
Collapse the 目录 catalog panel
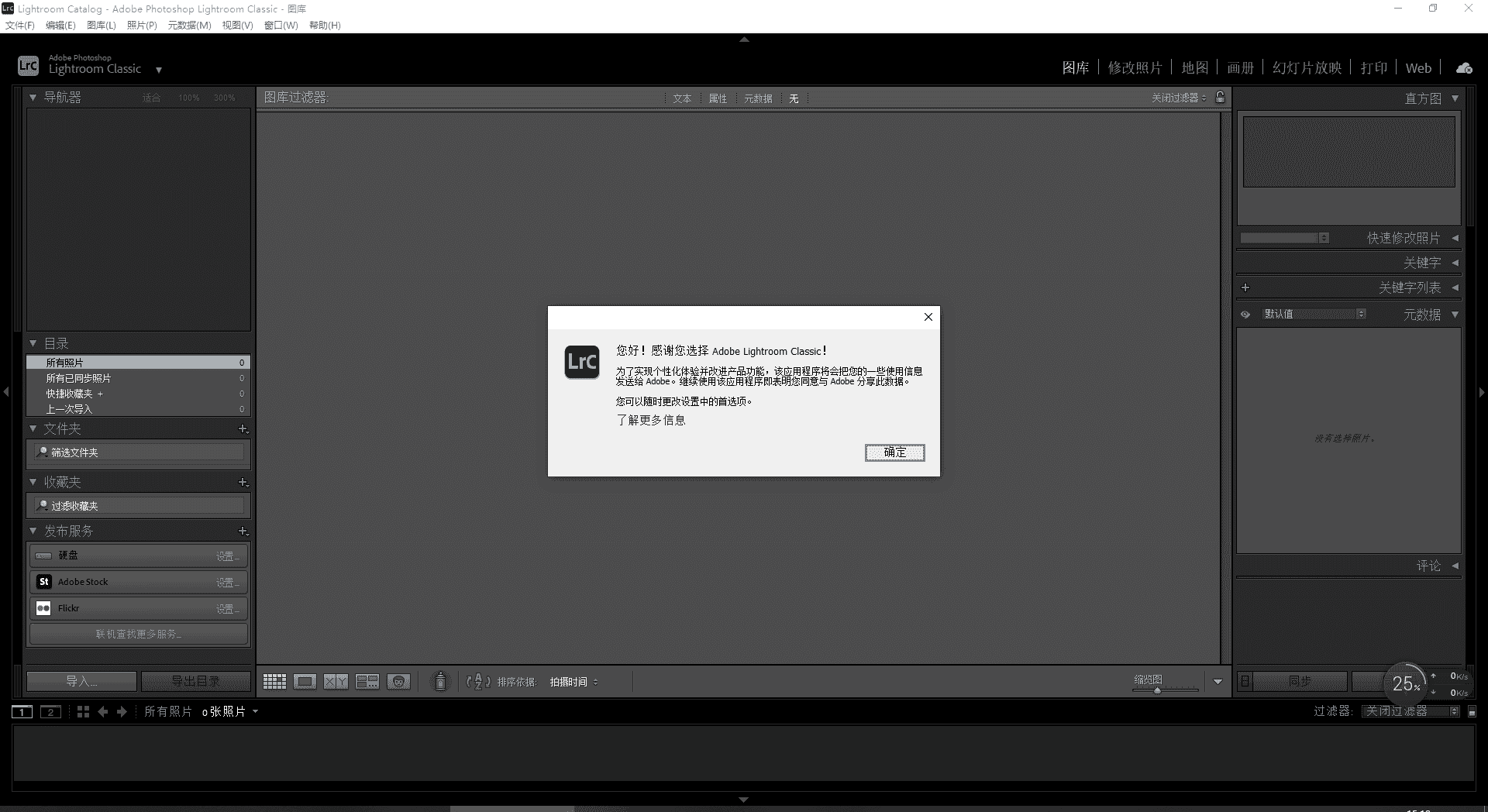point(33,343)
